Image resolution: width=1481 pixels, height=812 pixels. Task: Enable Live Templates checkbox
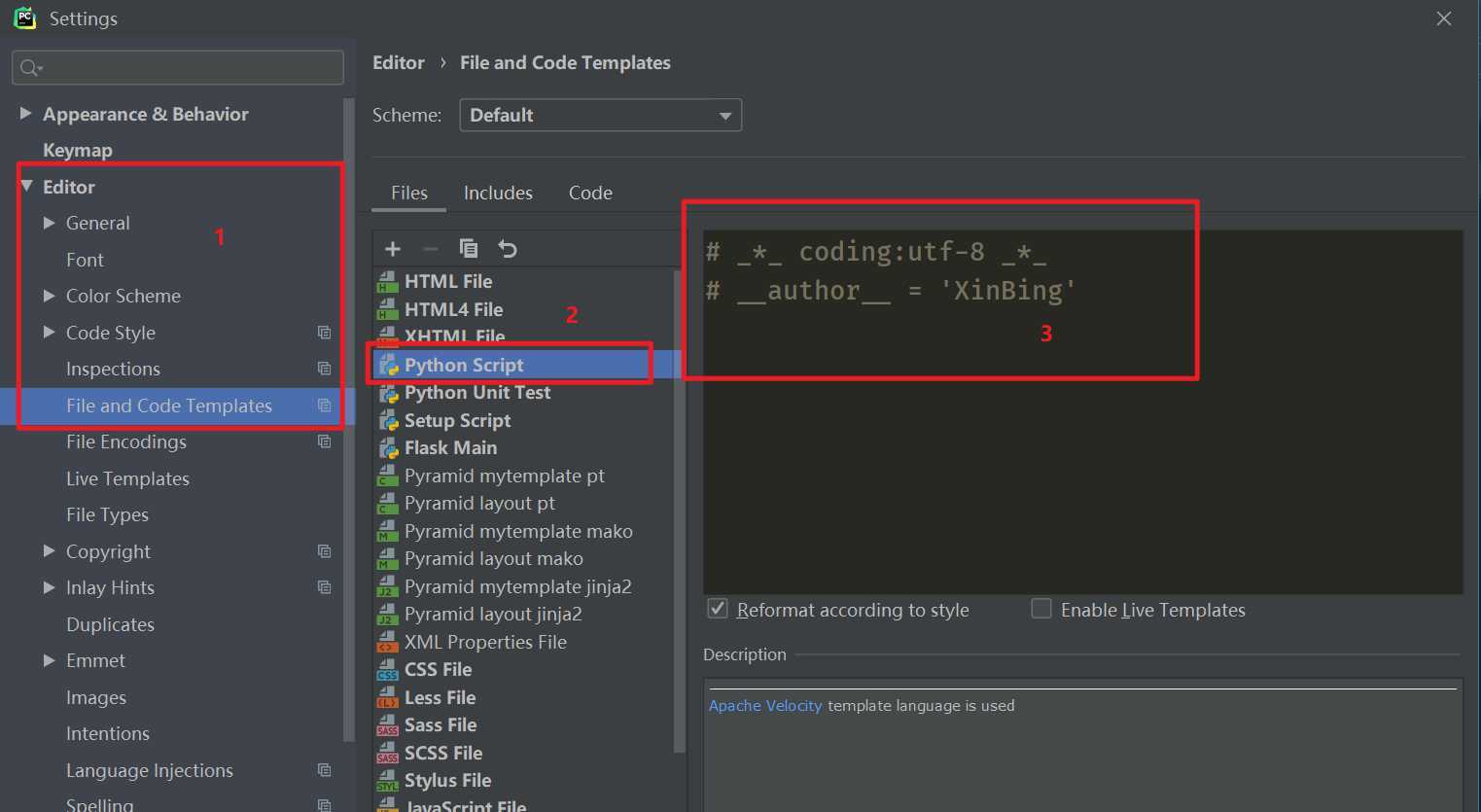point(1041,609)
